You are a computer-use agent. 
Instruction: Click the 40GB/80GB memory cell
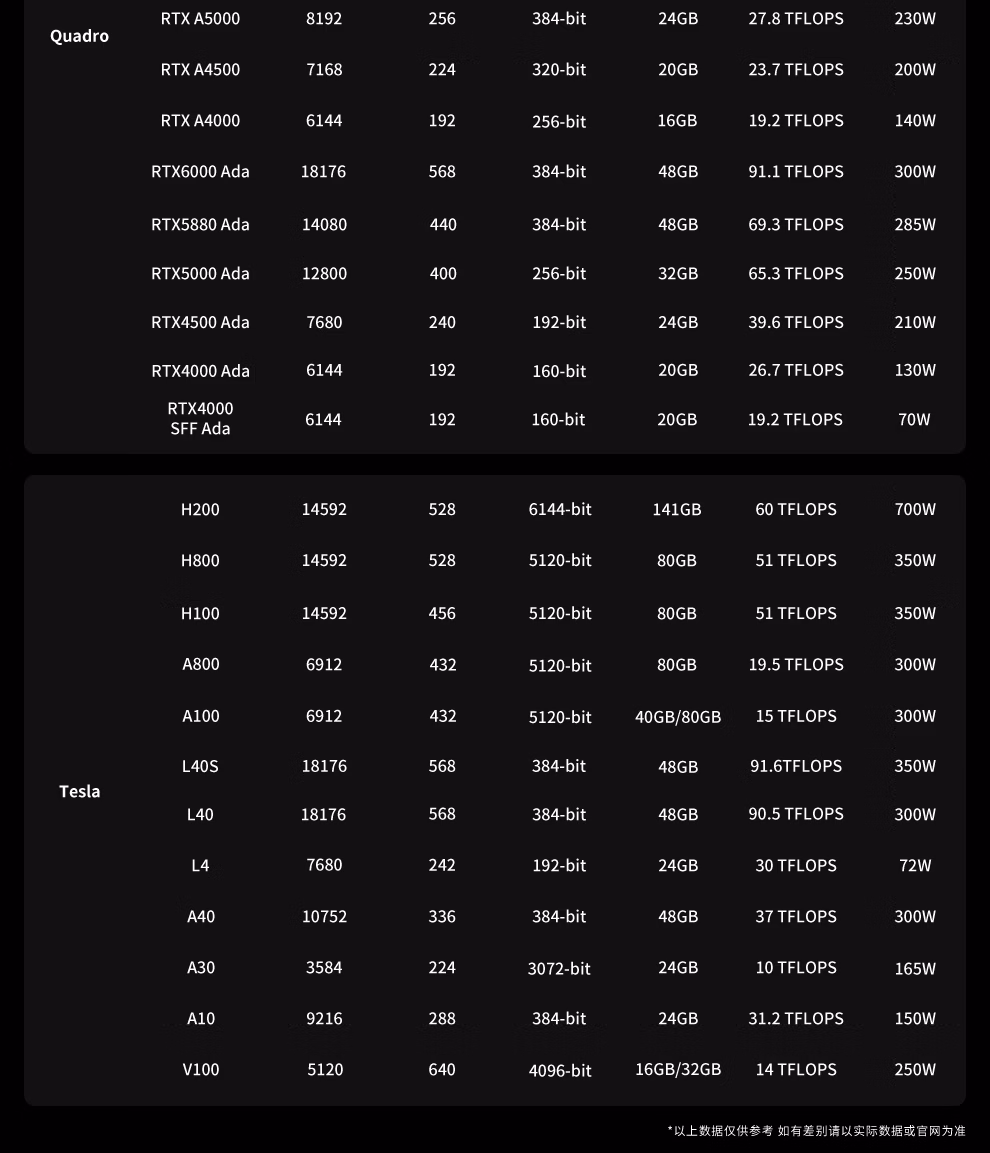pos(678,716)
